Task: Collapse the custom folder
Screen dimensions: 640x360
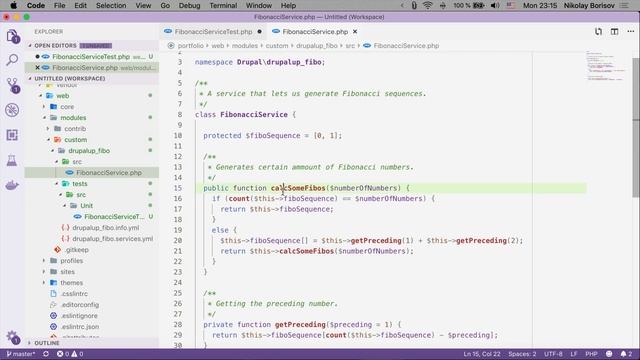Action: (76, 140)
